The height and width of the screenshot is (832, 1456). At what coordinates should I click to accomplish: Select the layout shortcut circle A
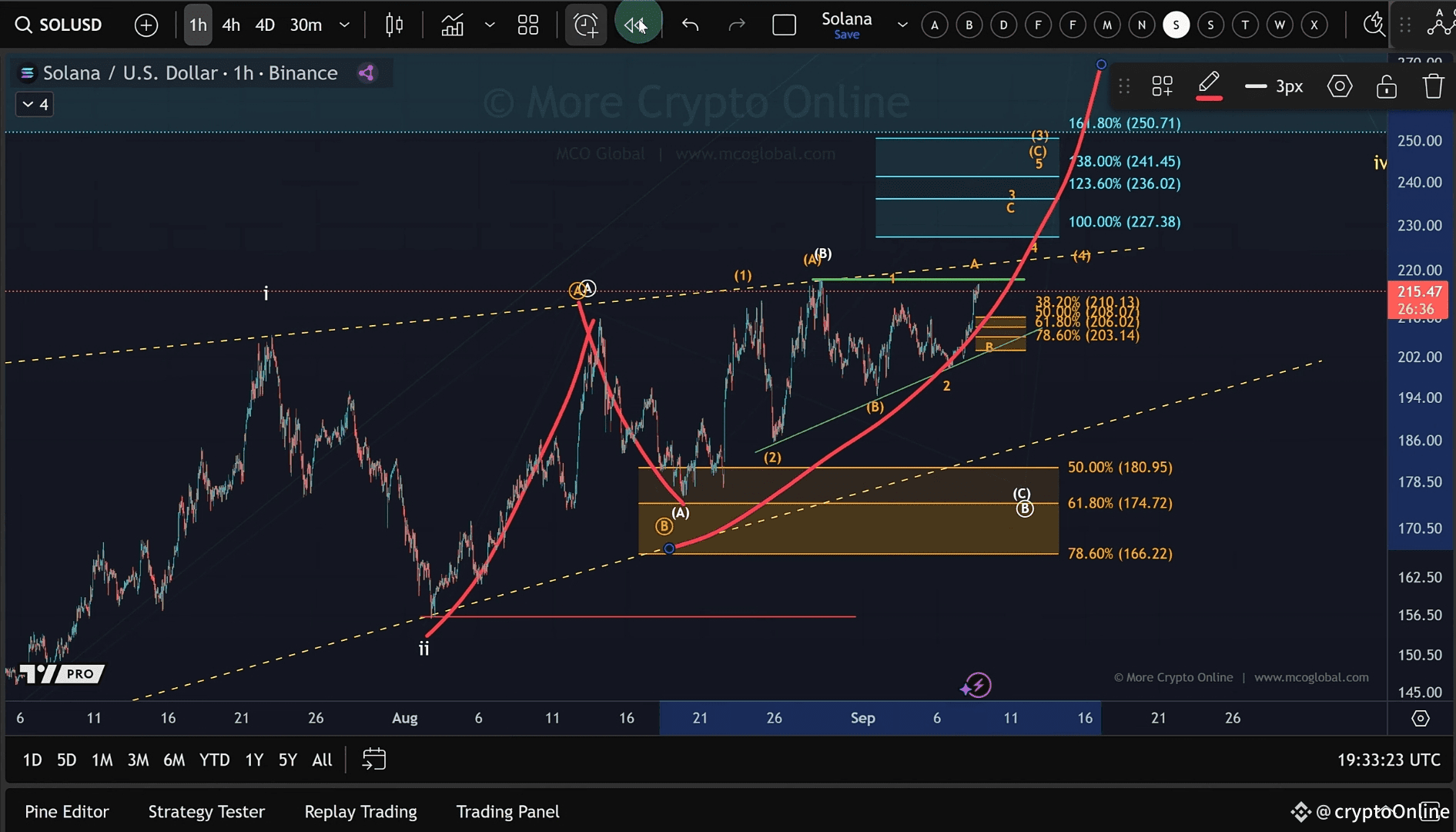(935, 25)
